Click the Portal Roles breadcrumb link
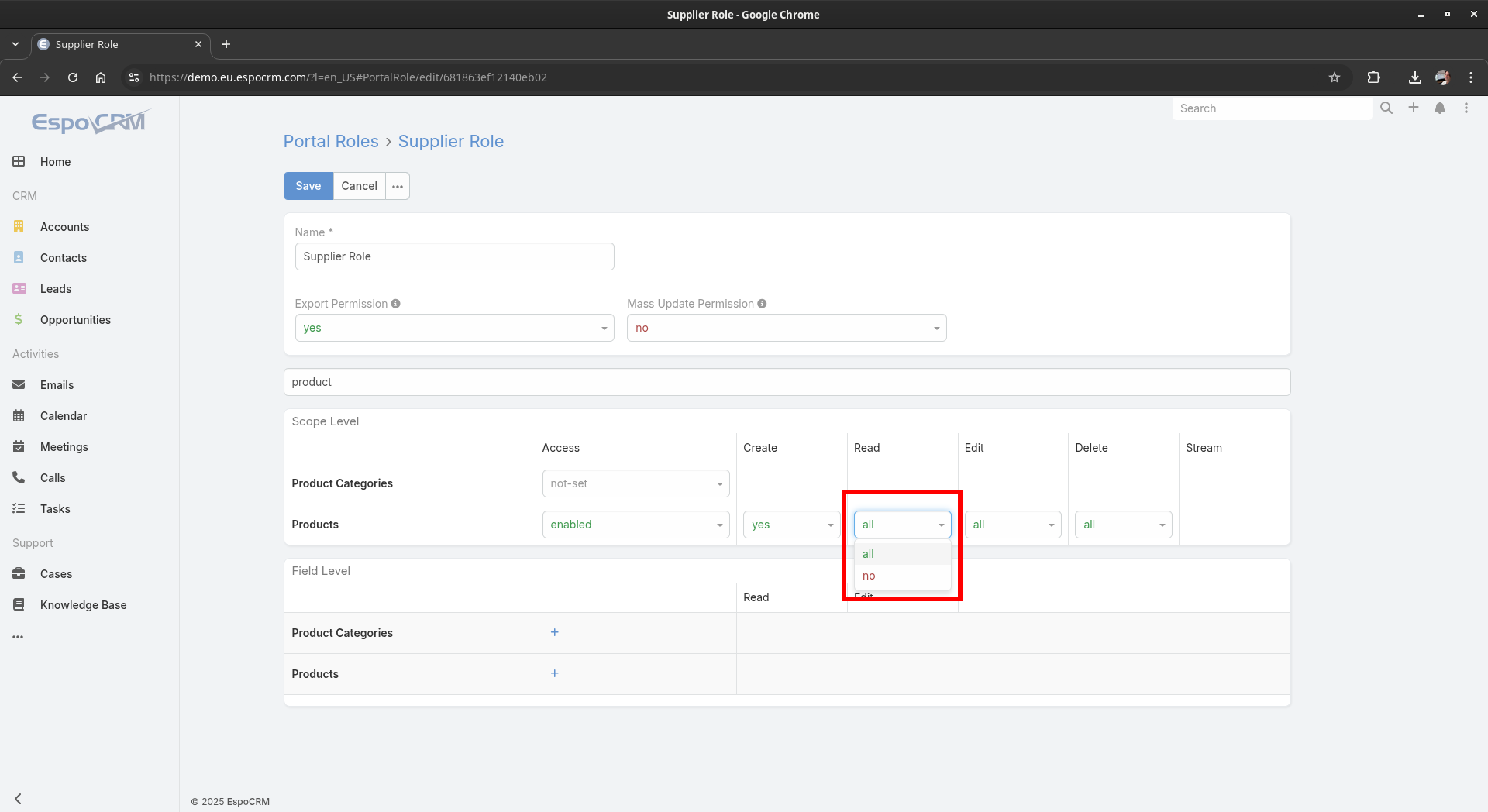Image resolution: width=1488 pixels, height=812 pixels. click(330, 142)
